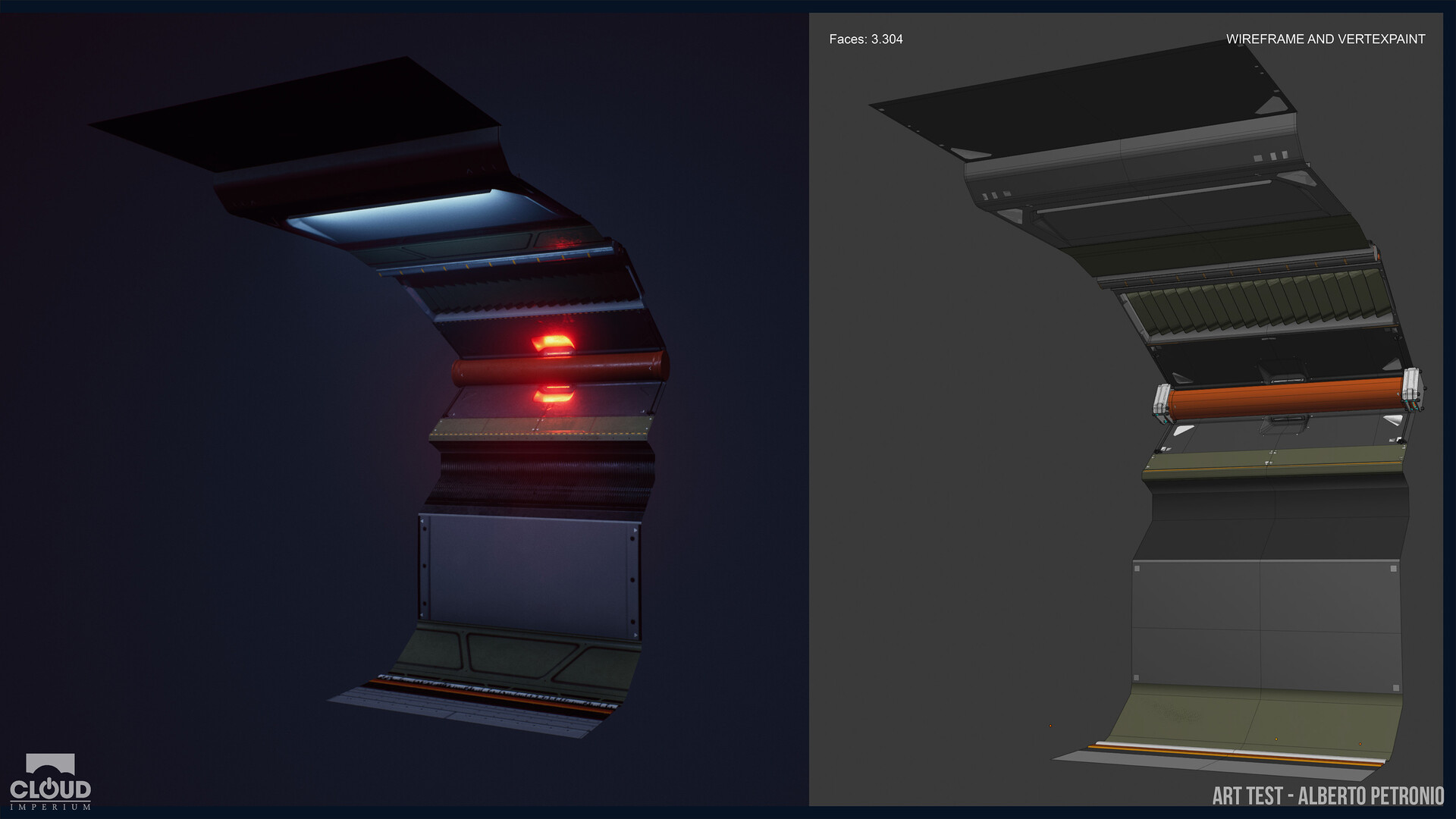Click the orange cylinder in wireframe view
1456x819 pixels.
click(1285, 402)
